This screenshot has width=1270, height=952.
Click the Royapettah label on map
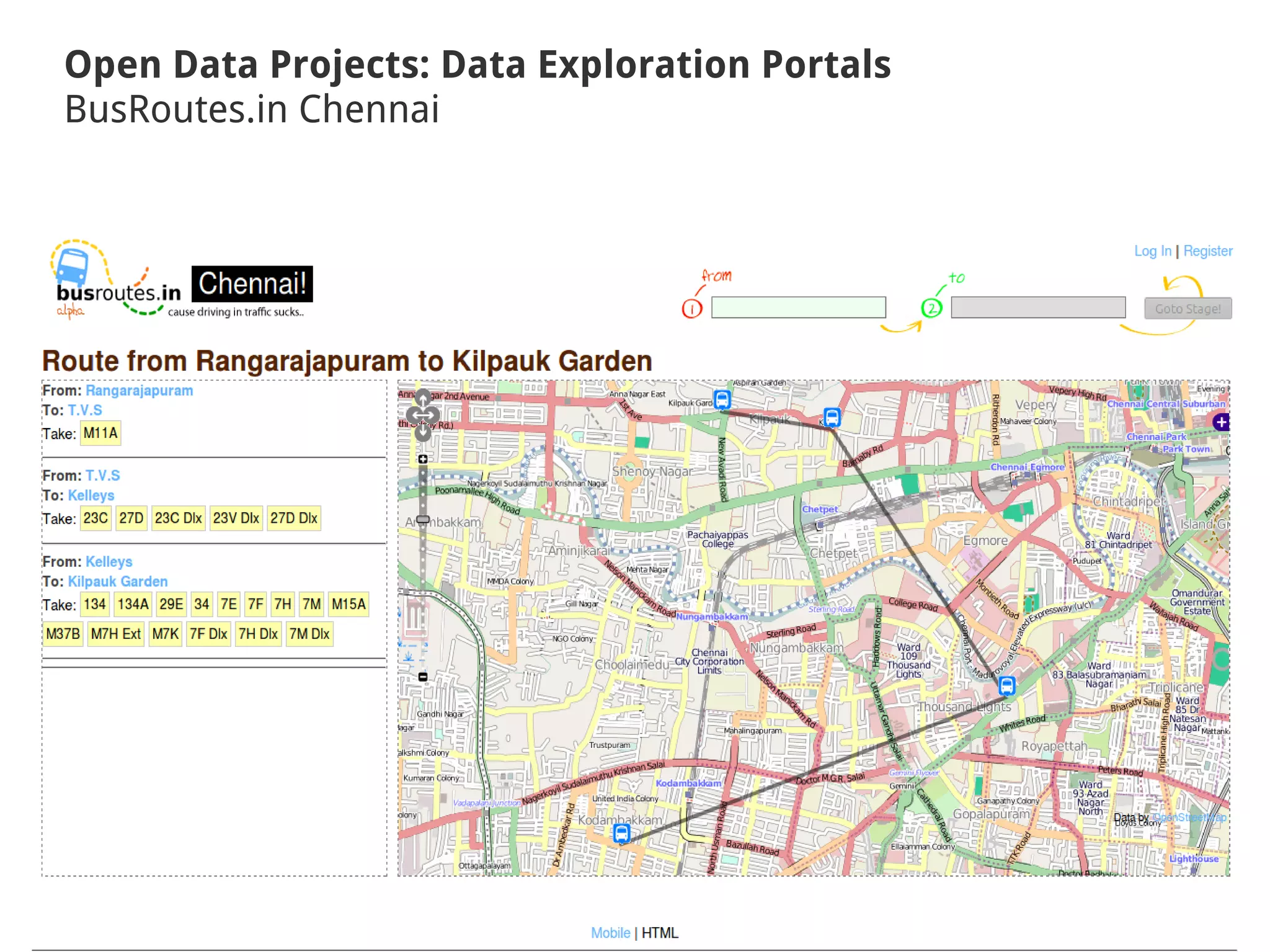[x=1054, y=746]
